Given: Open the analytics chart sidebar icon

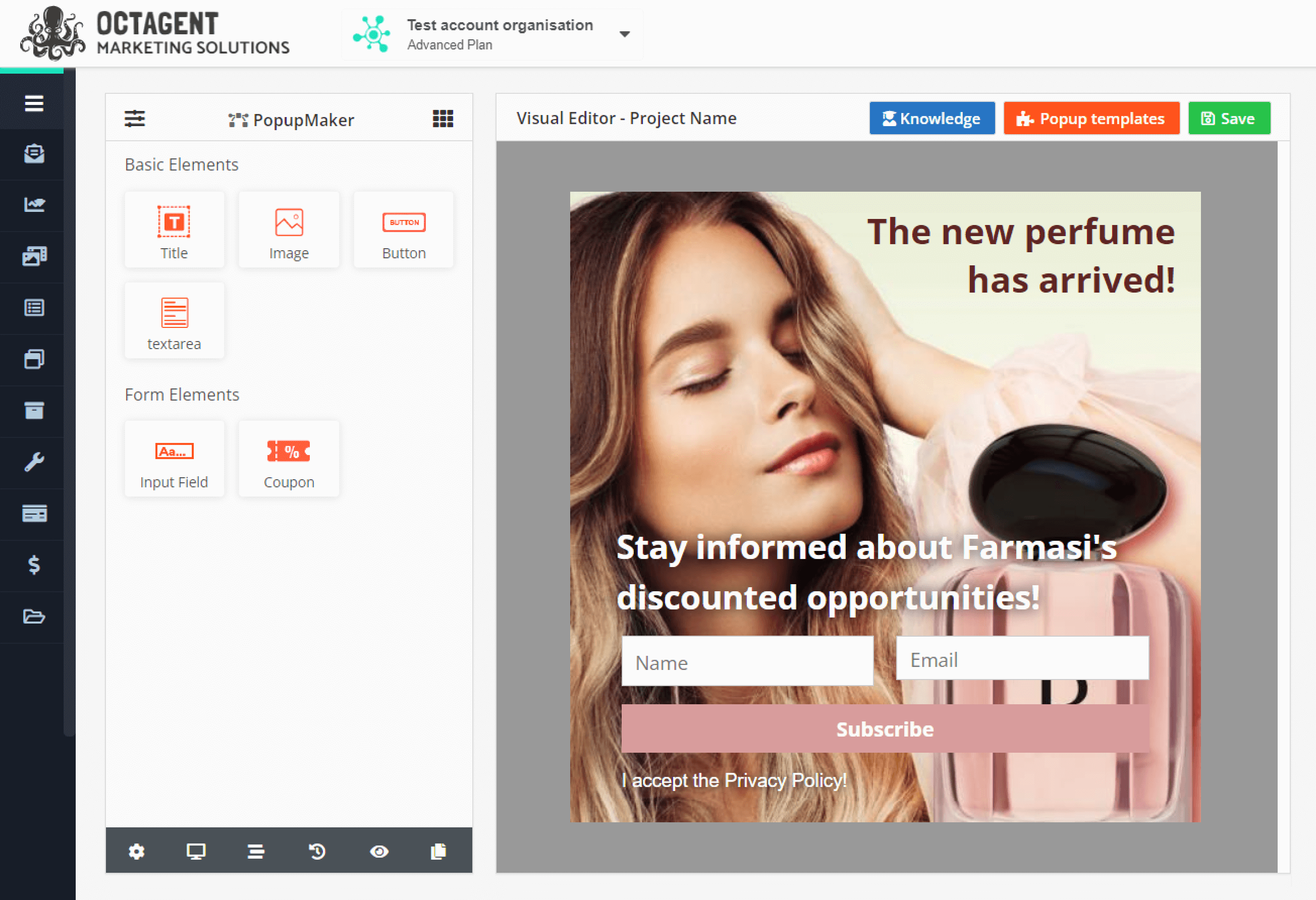Looking at the screenshot, I should pyautogui.click(x=34, y=204).
